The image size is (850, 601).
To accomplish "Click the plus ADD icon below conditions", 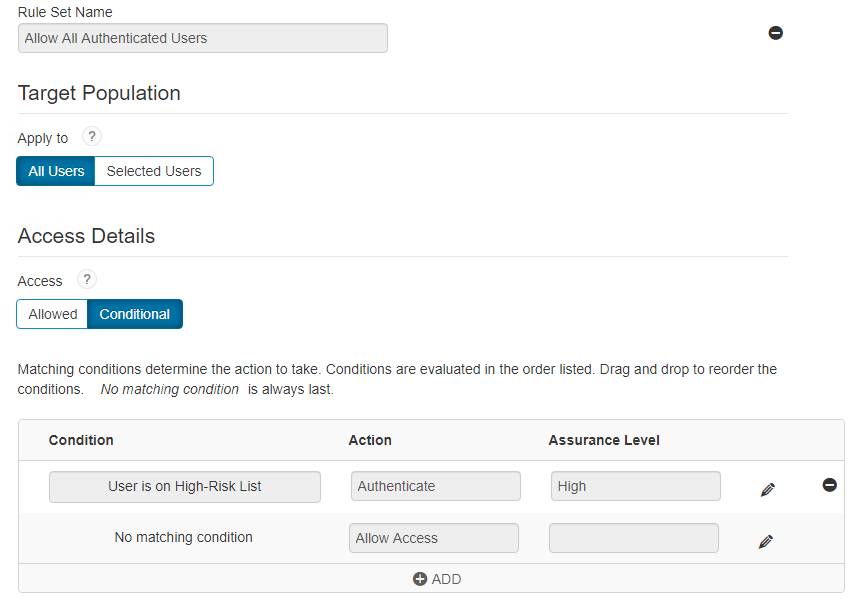I will tap(420, 579).
